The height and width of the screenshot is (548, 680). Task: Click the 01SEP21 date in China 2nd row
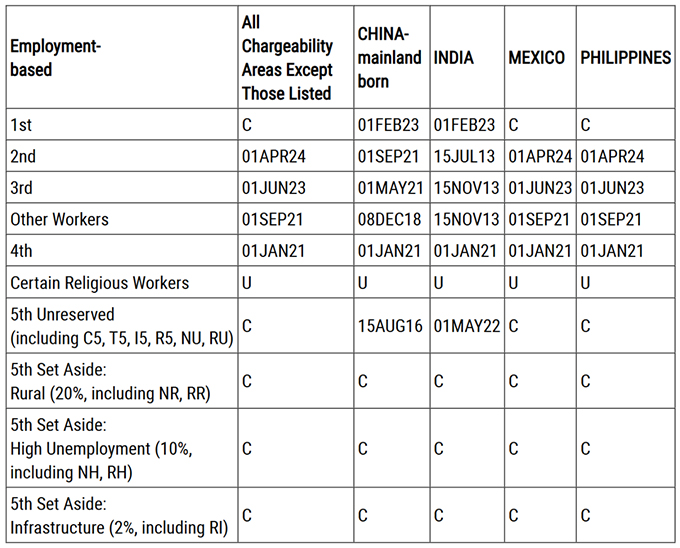click(x=389, y=156)
